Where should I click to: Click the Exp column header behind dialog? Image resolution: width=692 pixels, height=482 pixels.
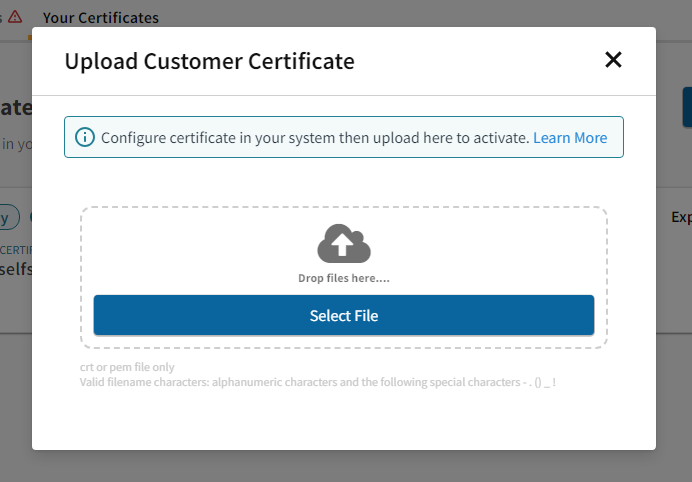[680, 217]
